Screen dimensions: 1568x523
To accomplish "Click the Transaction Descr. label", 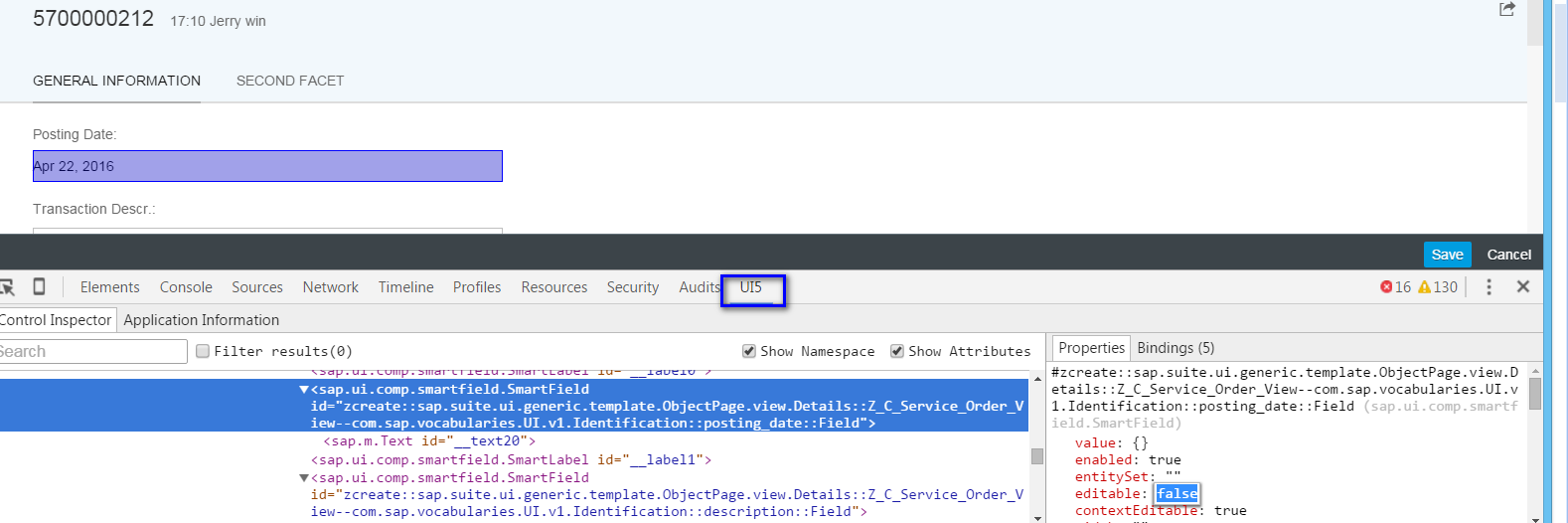I will point(94,209).
